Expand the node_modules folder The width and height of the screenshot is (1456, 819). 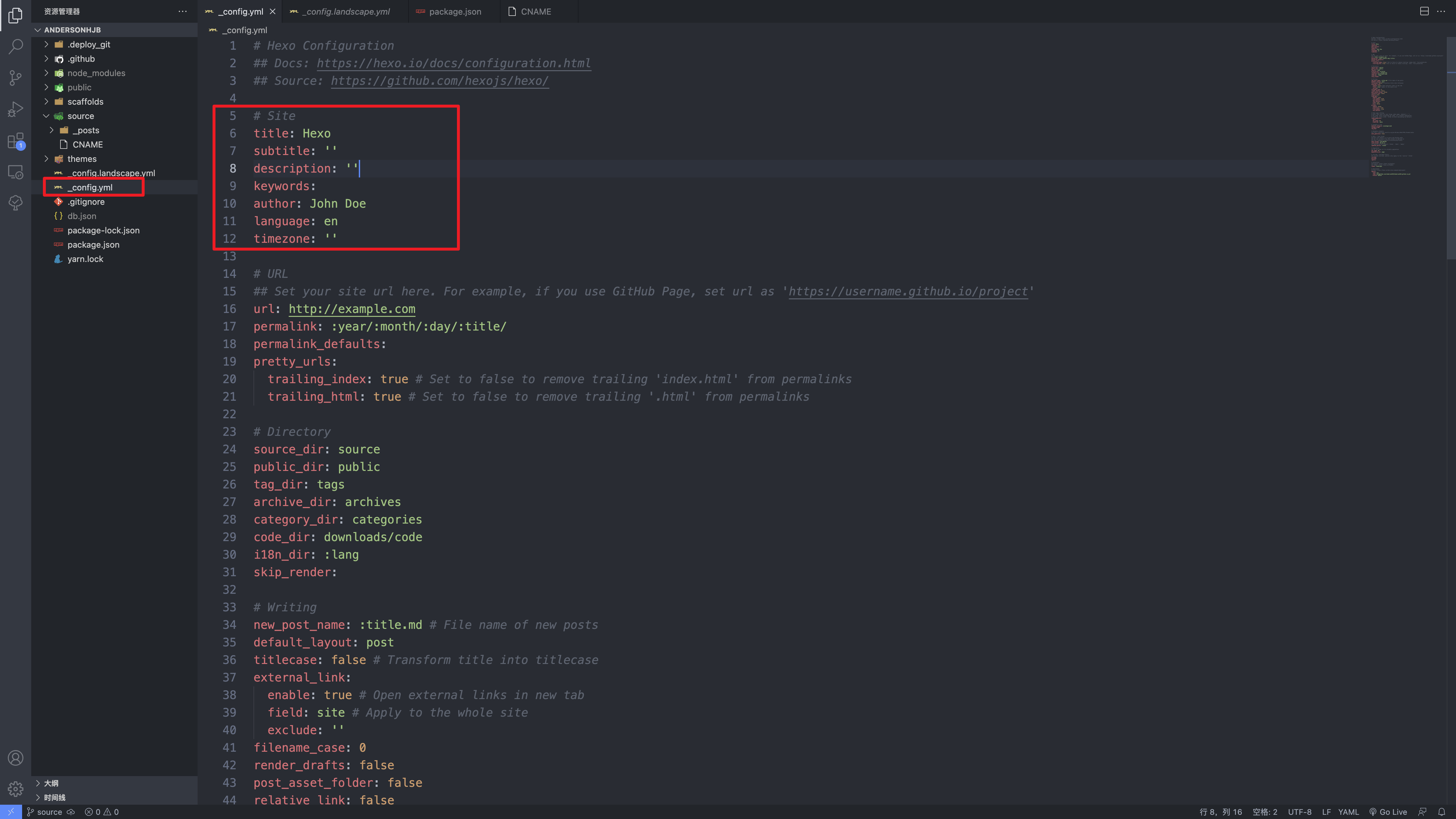[115, 73]
